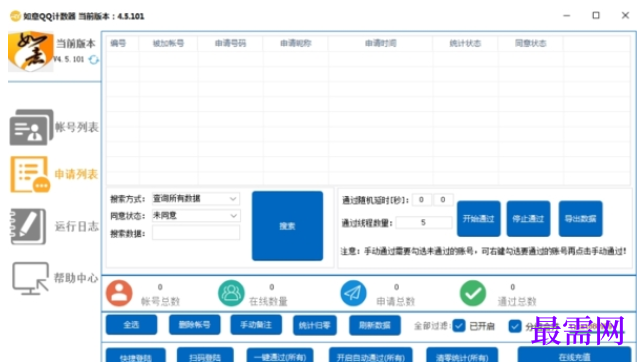Click the 申请昵称 column header
This screenshot has height=362, width=643.
point(295,43)
